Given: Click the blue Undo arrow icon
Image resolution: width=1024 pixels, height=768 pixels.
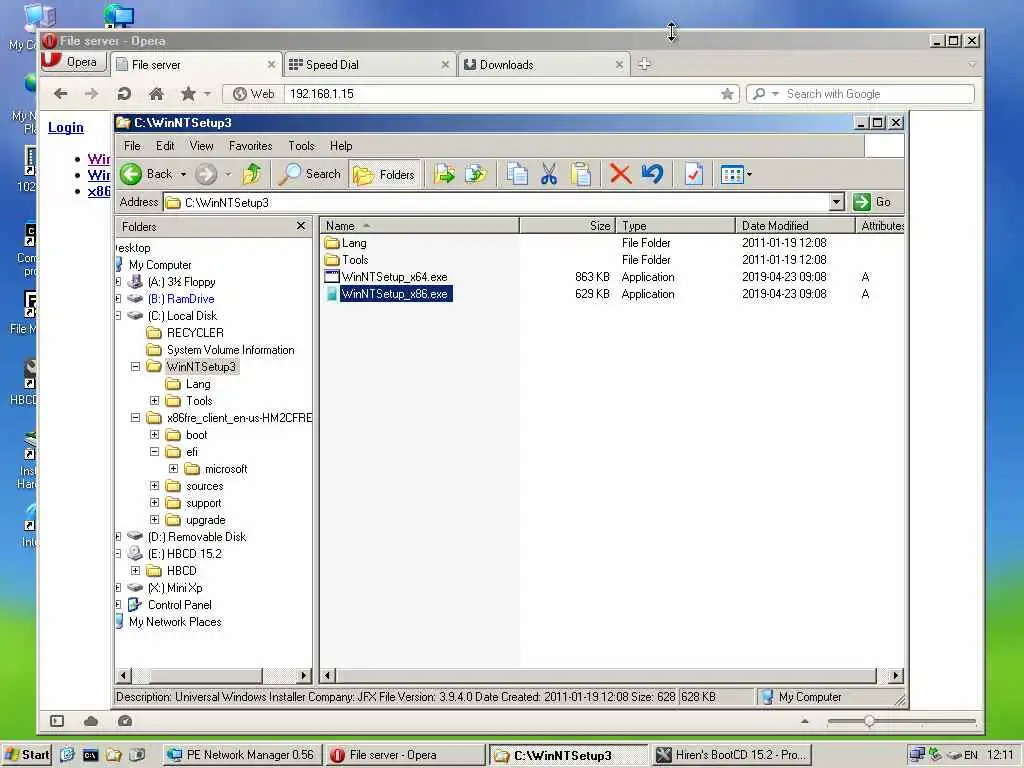Looking at the screenshot, I should 652,174.
